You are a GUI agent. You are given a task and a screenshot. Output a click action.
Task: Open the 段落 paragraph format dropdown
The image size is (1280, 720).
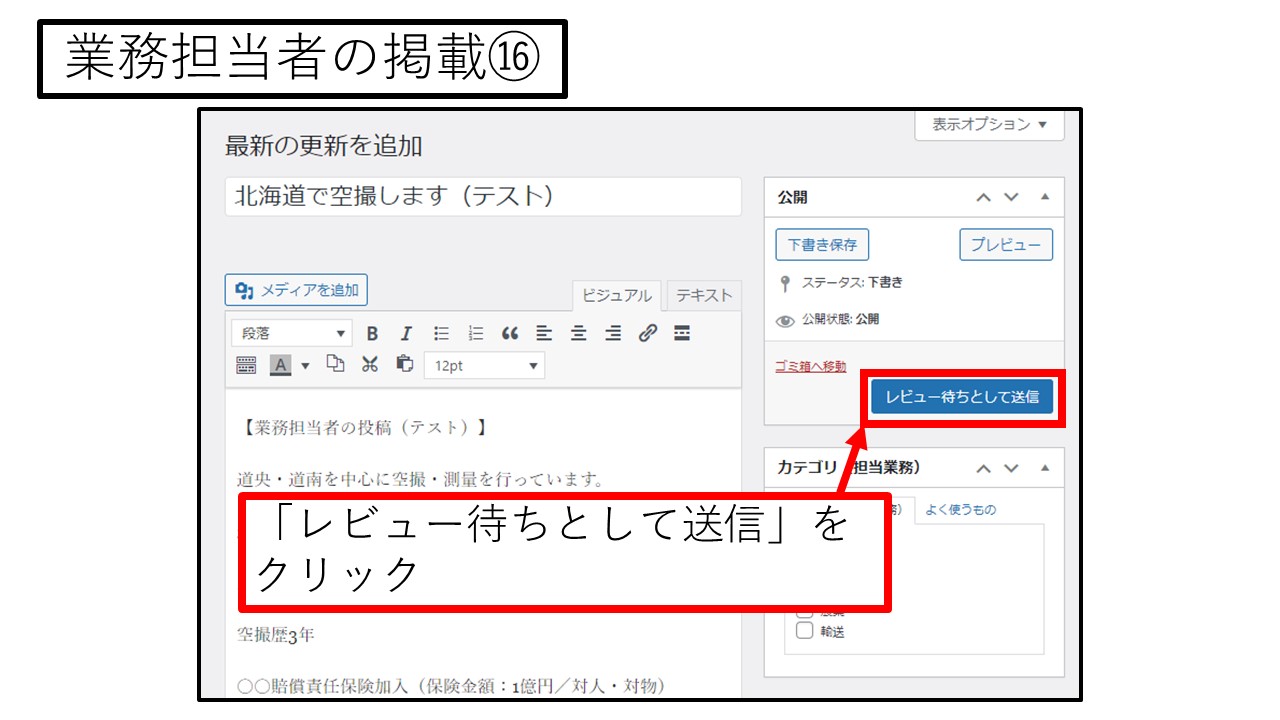click(291, 334)
